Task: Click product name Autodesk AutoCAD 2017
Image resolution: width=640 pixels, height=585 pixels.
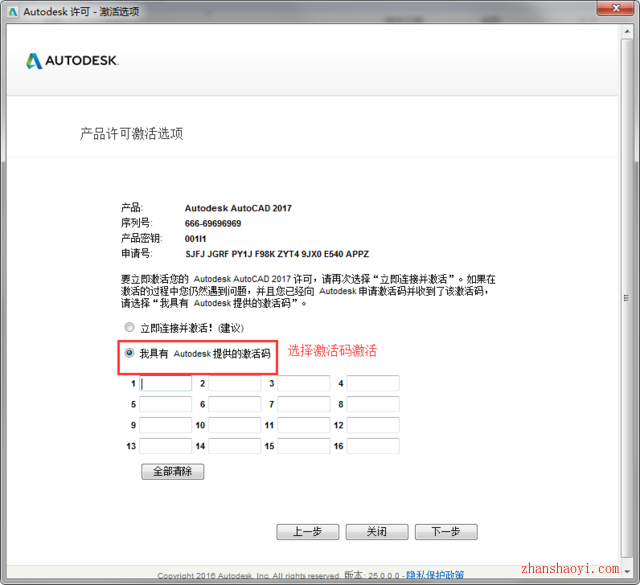Action: [238, 208]
